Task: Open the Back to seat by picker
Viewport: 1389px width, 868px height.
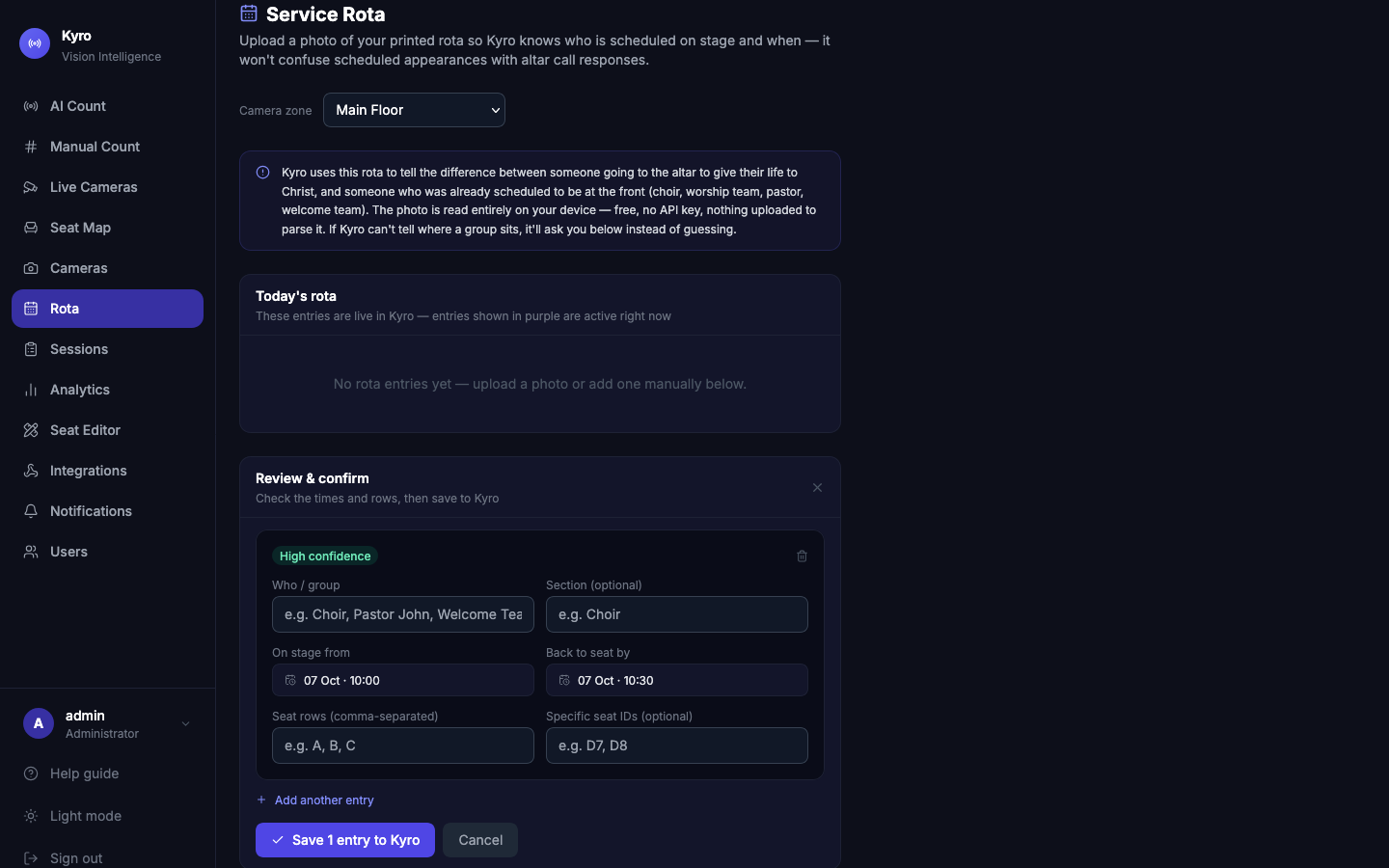Action: [x=677, y=680]
